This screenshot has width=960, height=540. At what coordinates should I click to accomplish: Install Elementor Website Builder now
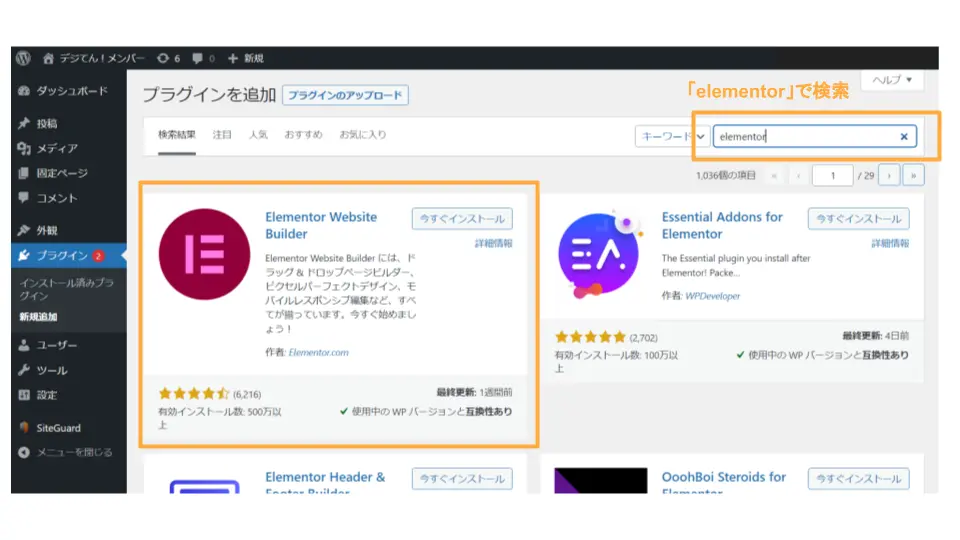point(462,219)
